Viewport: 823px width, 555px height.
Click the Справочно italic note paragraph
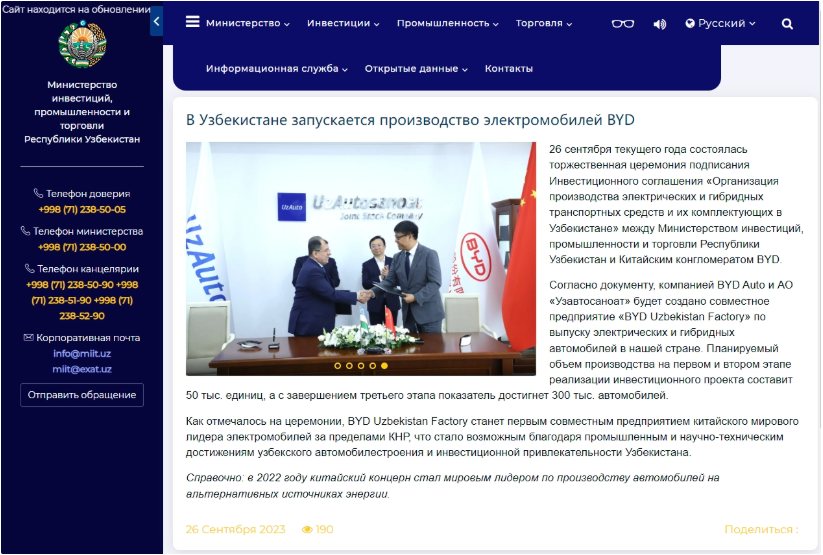(452, 486)
